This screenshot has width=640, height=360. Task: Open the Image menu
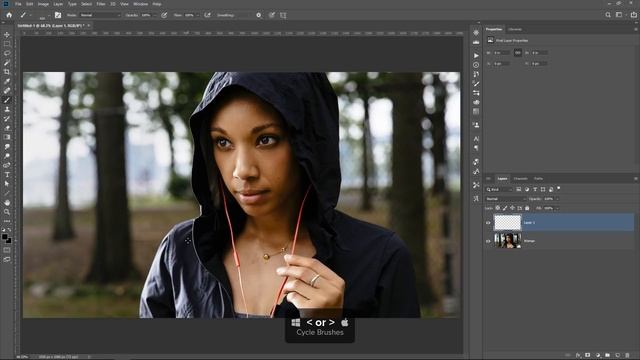(43, 4)
